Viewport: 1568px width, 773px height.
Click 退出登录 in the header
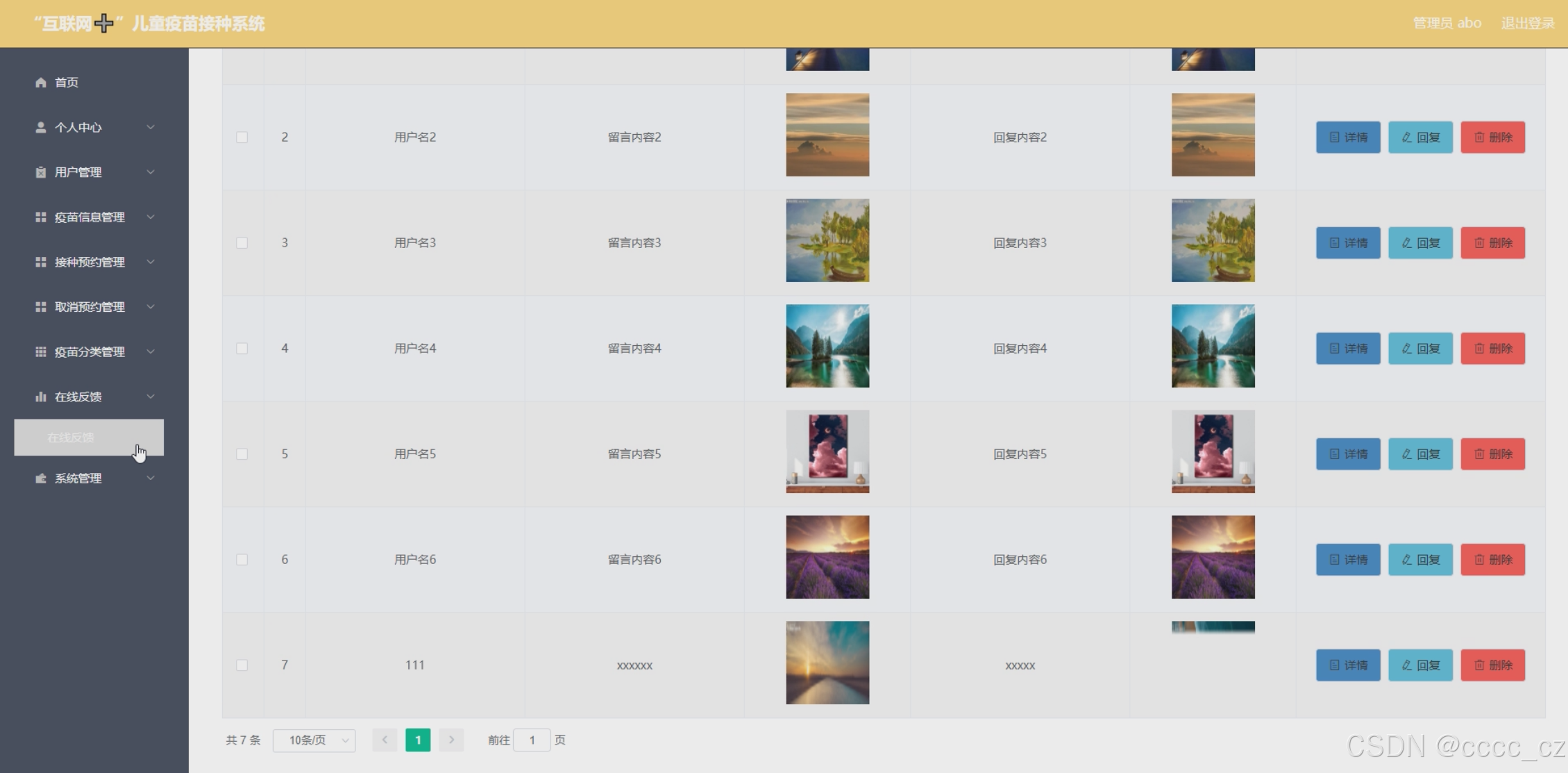1528,24
